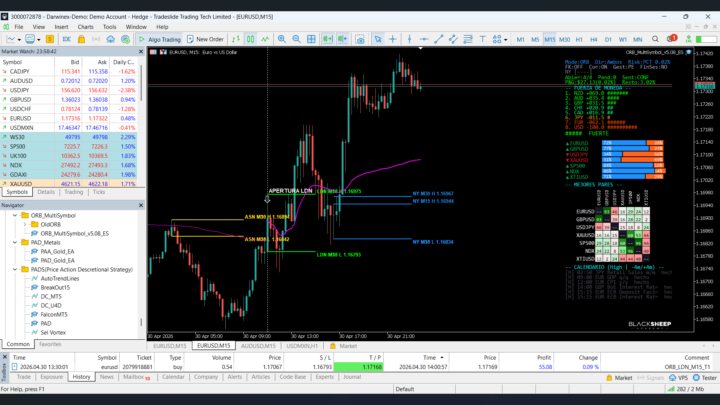This screenshot has width=720, height=405.
Task: Open graphical objects dropdown arrow
Action: click(506, 39)
